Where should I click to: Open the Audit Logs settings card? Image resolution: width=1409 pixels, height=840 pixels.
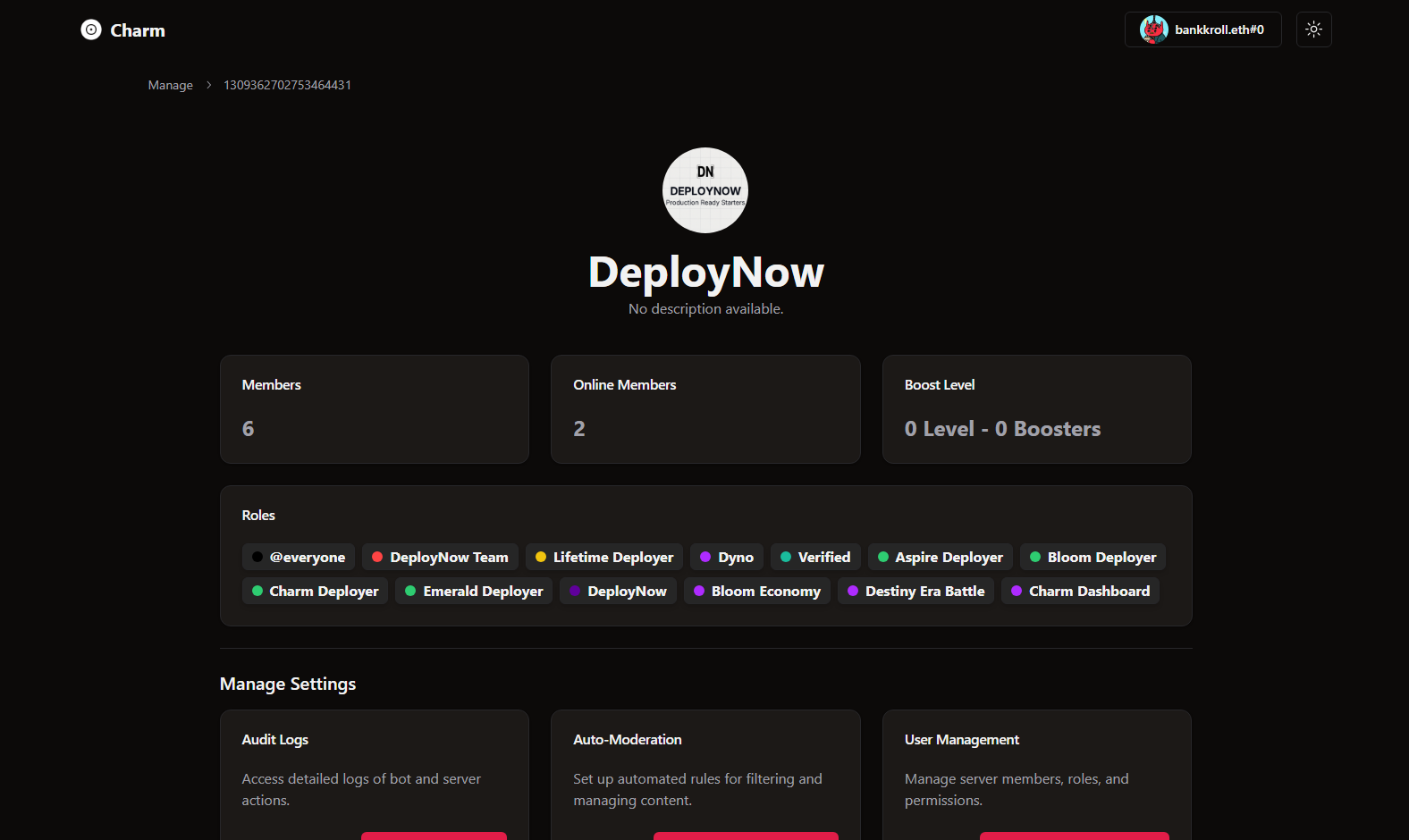pos(375,775)
